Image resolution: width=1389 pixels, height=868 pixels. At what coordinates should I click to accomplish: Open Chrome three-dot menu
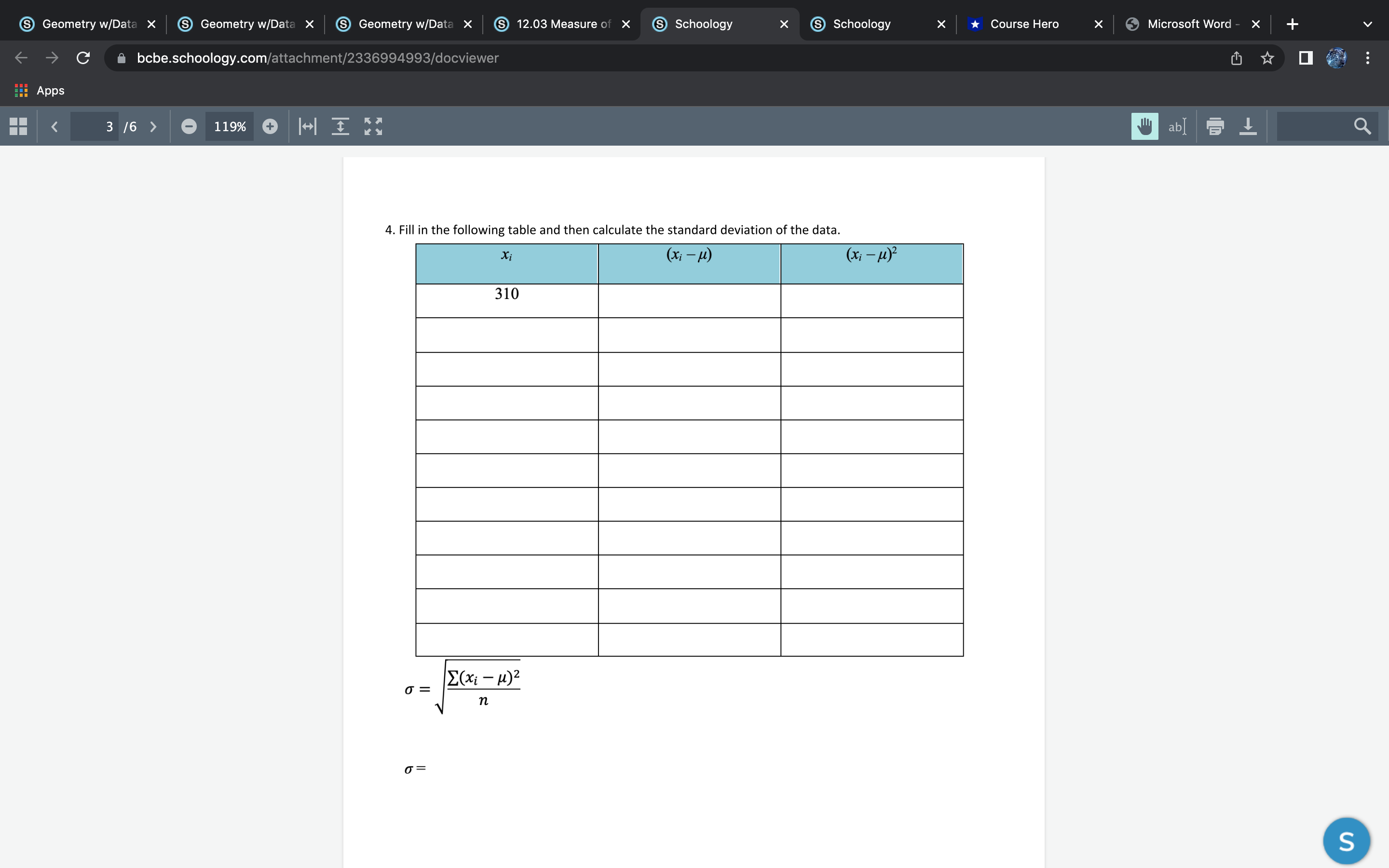tap(1368, 58)
